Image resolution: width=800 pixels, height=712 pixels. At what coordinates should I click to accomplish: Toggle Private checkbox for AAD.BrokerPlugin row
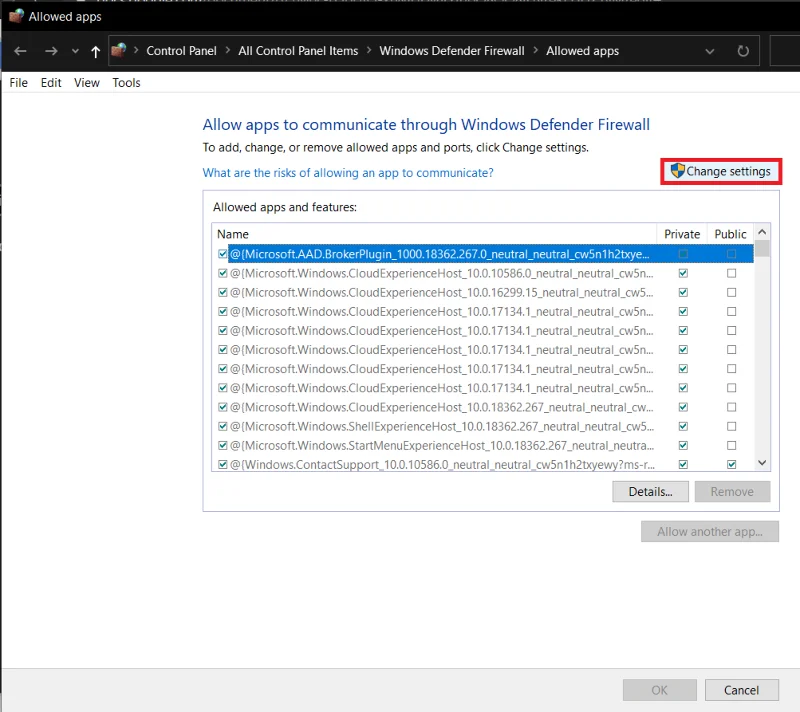(683, 254)
